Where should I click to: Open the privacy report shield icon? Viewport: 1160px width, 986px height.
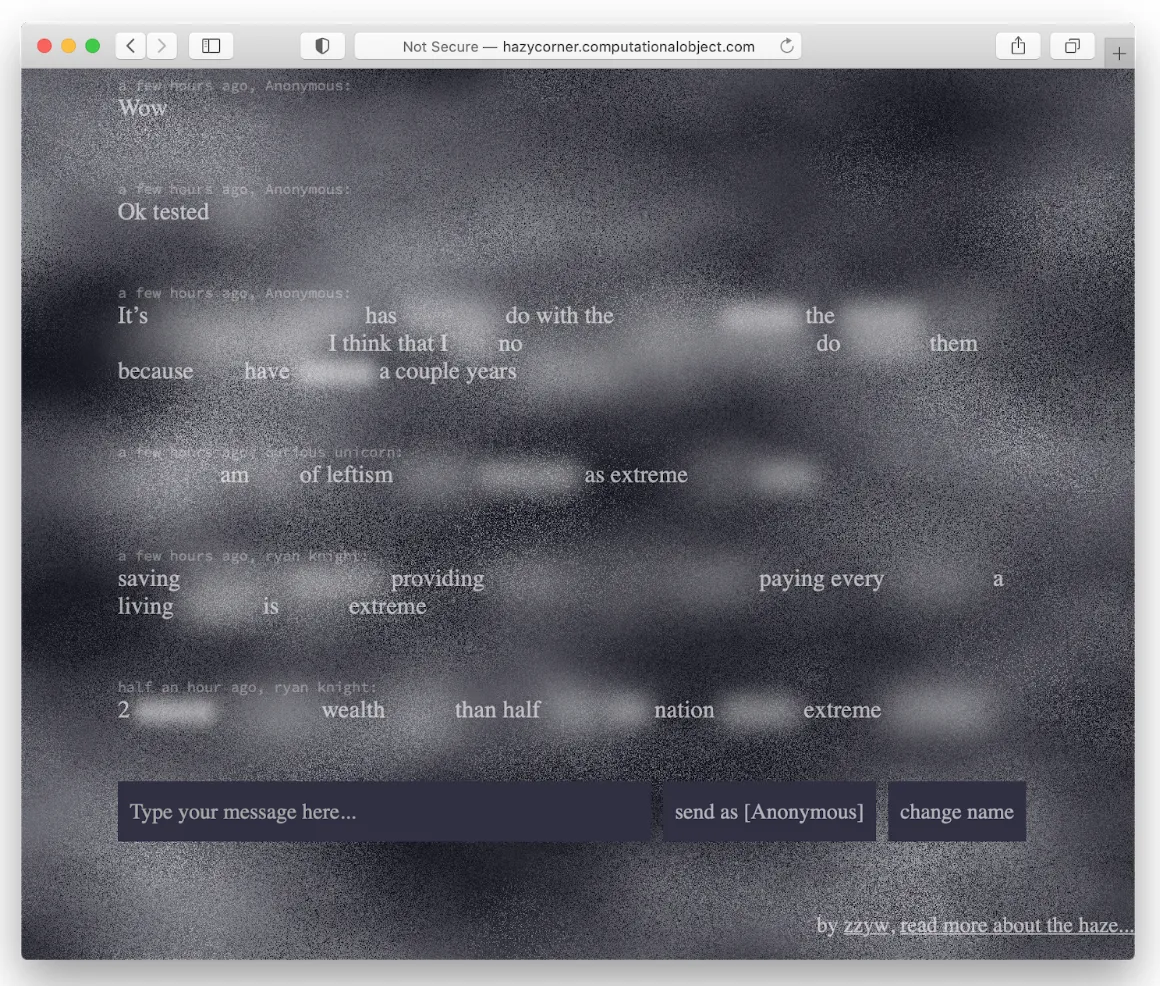pos(322,46)
